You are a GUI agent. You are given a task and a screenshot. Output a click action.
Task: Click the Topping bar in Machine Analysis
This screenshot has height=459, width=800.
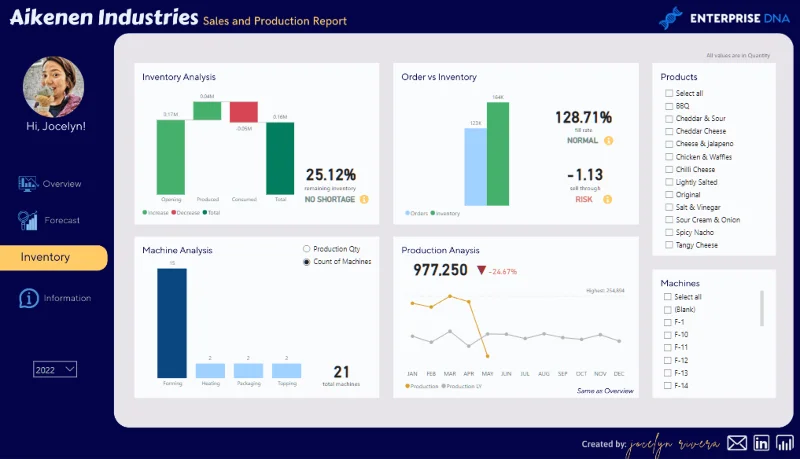pos(287,371)
